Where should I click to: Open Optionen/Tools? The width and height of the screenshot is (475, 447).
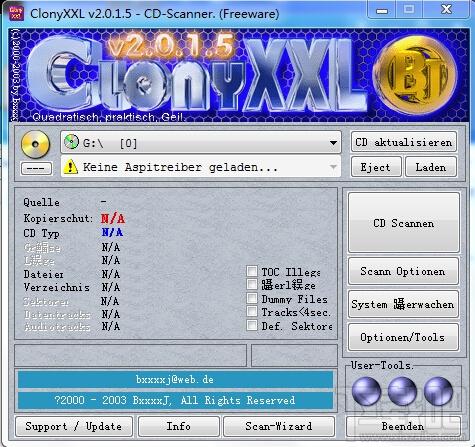(403, 337)
